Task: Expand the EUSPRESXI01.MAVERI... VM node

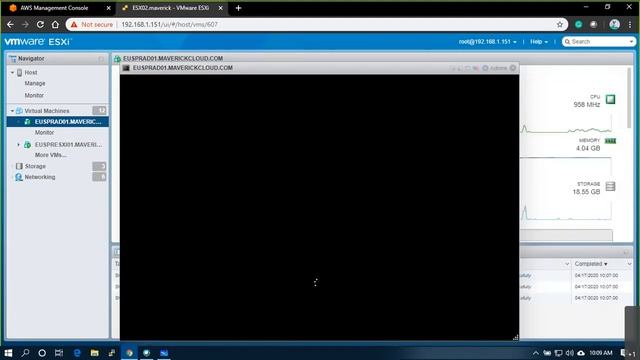Action: [18, 145]
